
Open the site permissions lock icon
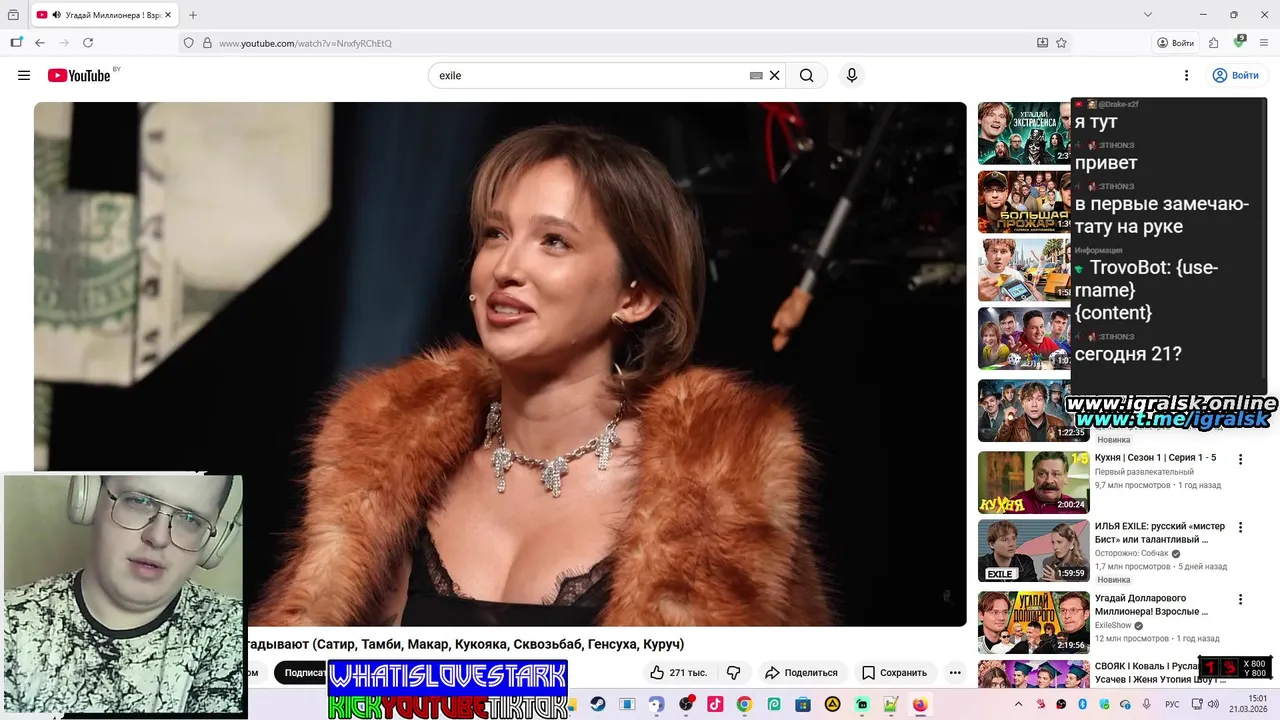(207, 43)
